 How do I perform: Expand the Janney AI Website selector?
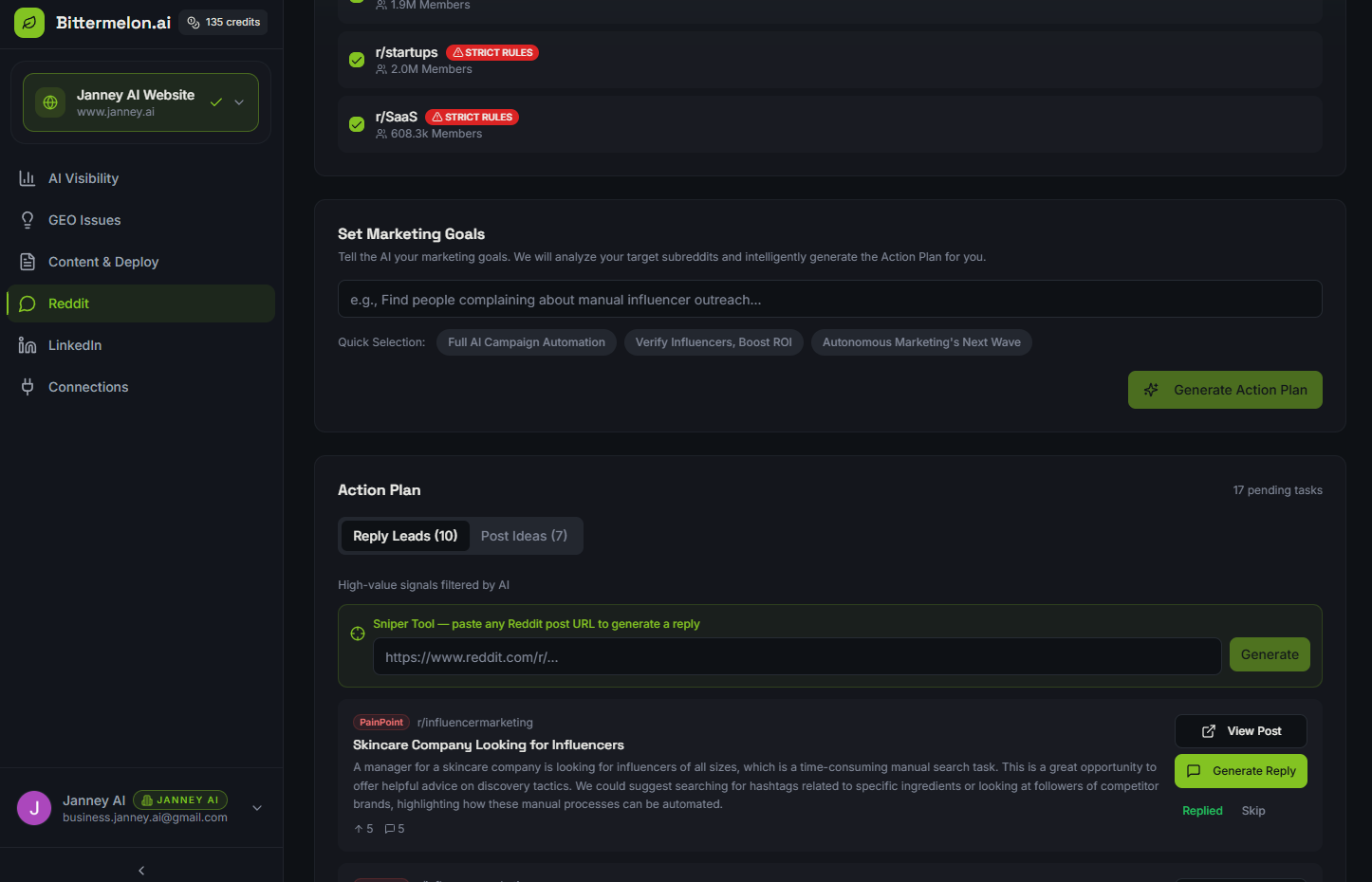point(239,102)
